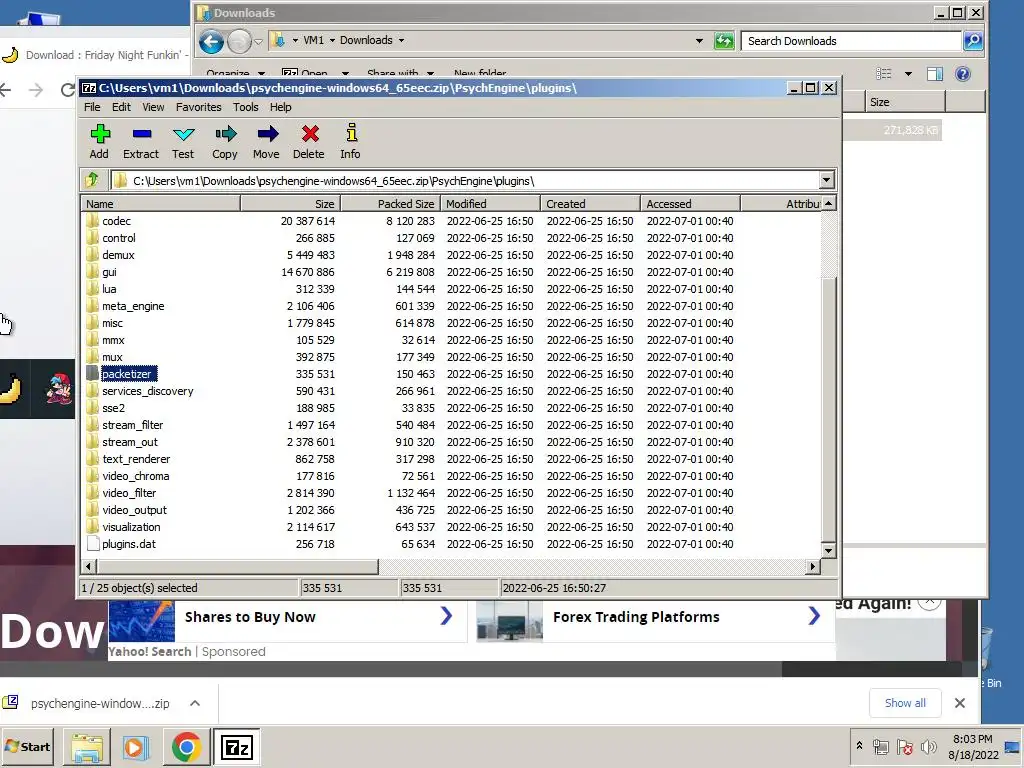
Task: Sort by Name column header
Action: (161, 204)
